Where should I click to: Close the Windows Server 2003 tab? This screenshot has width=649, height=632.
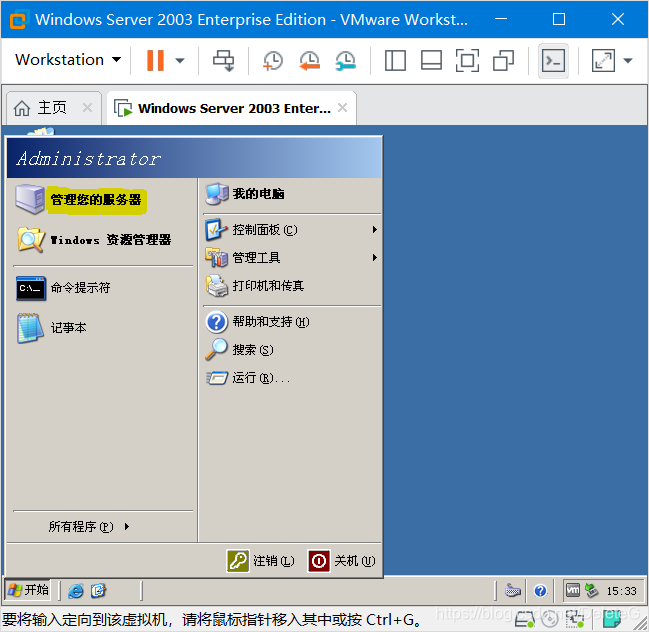tap(342, 108)
